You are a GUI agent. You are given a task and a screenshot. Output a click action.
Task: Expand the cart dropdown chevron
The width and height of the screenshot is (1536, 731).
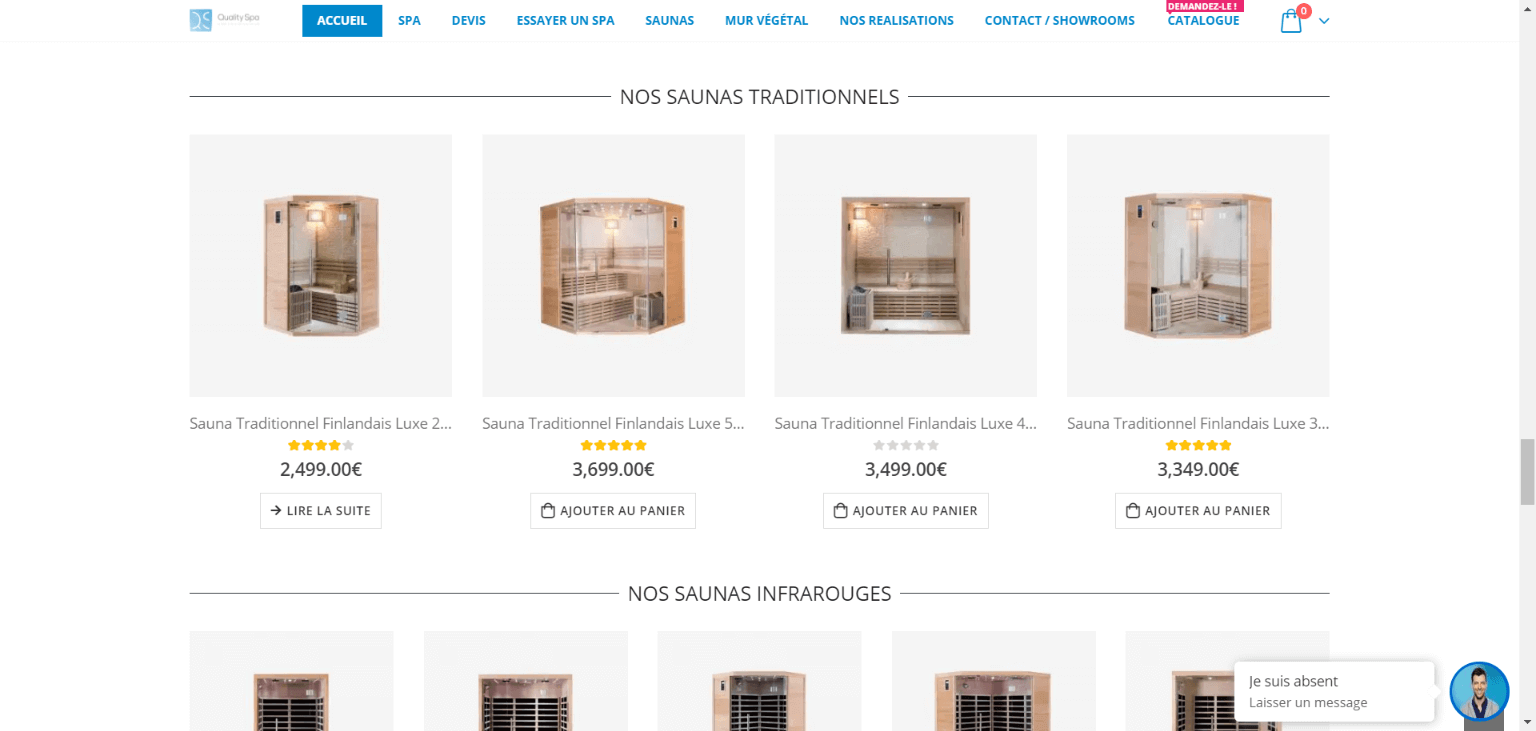tap(1324, 21)
